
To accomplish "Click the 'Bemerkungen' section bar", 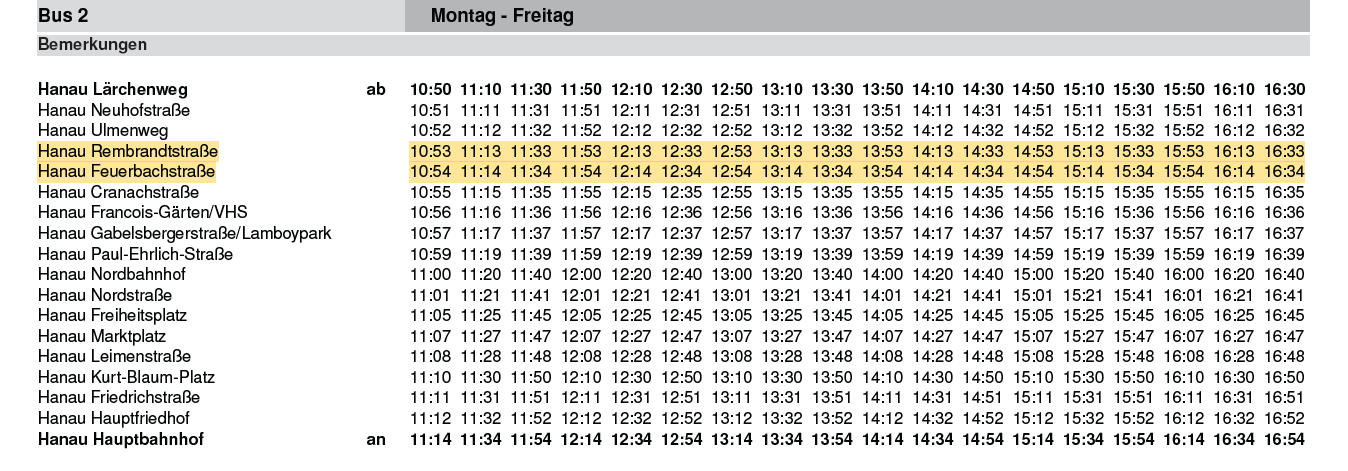I will pyautogui.click(x=92, y=45).
